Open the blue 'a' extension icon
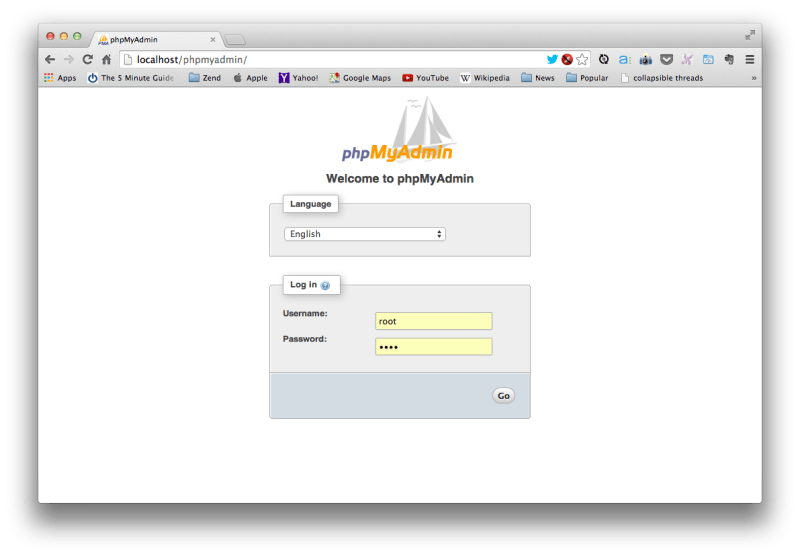Screen dimensions: 800x556 (624, 60)
